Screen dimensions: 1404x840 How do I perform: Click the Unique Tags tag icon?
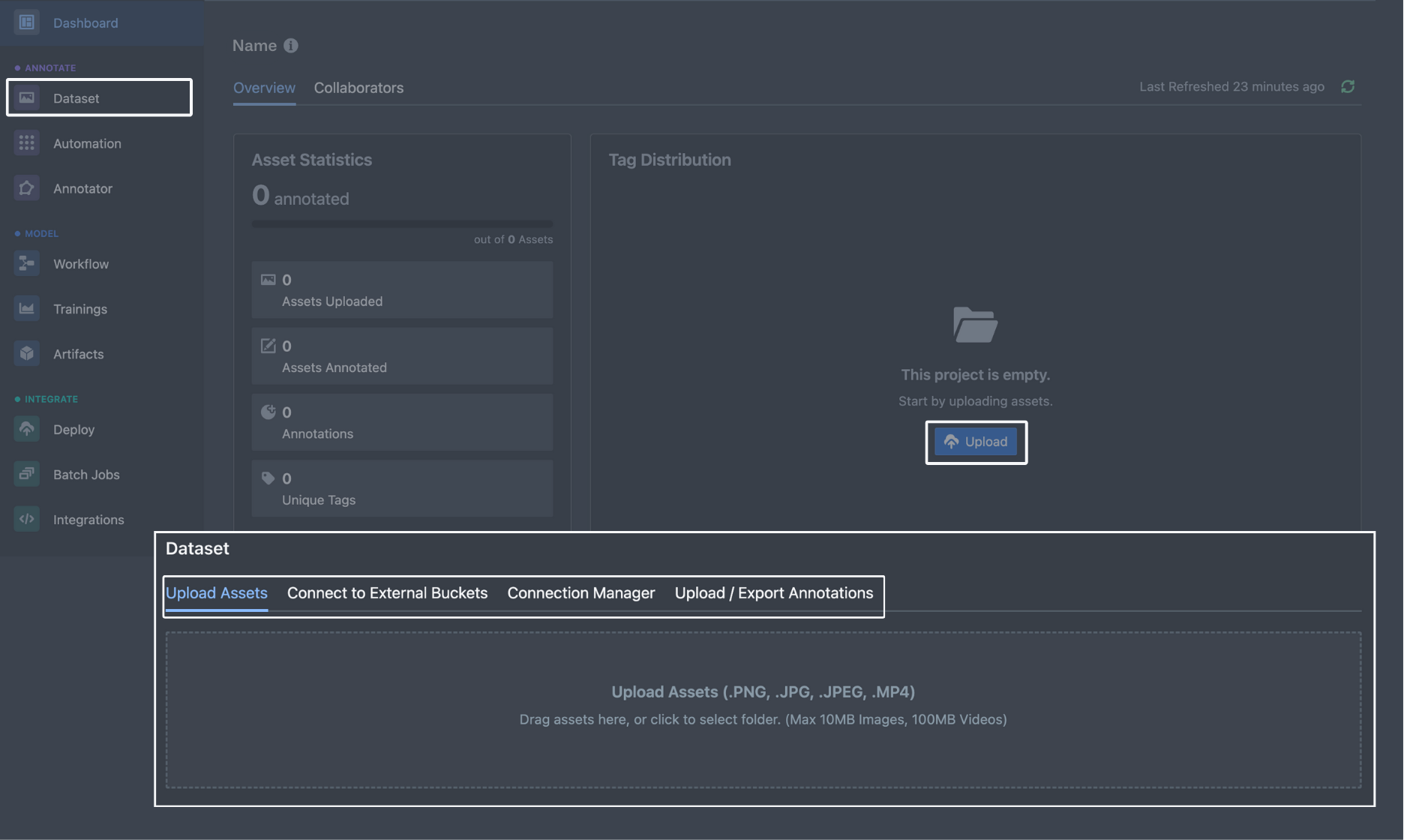pyautogui.click(x=268, y=478)
